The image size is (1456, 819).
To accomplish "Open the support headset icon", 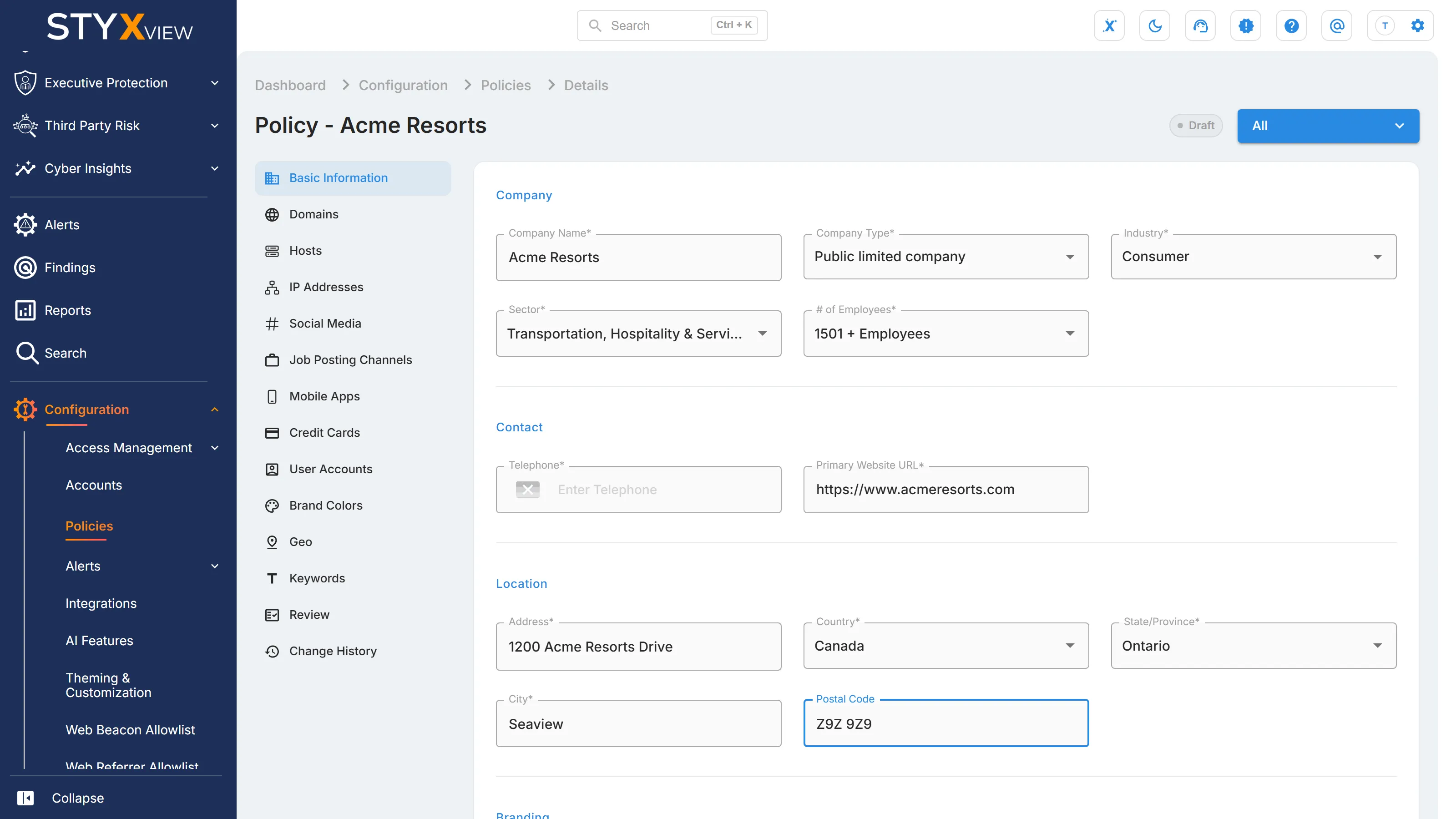I will click(x=1200, y=25).
